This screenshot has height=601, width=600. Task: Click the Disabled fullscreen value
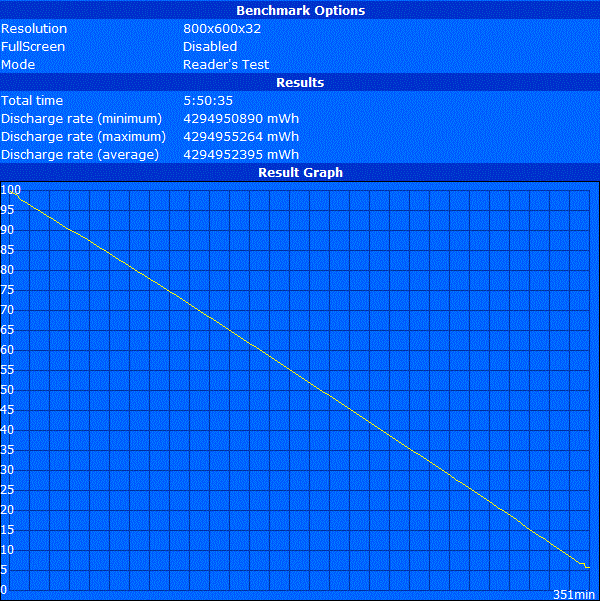pos(210,46)
